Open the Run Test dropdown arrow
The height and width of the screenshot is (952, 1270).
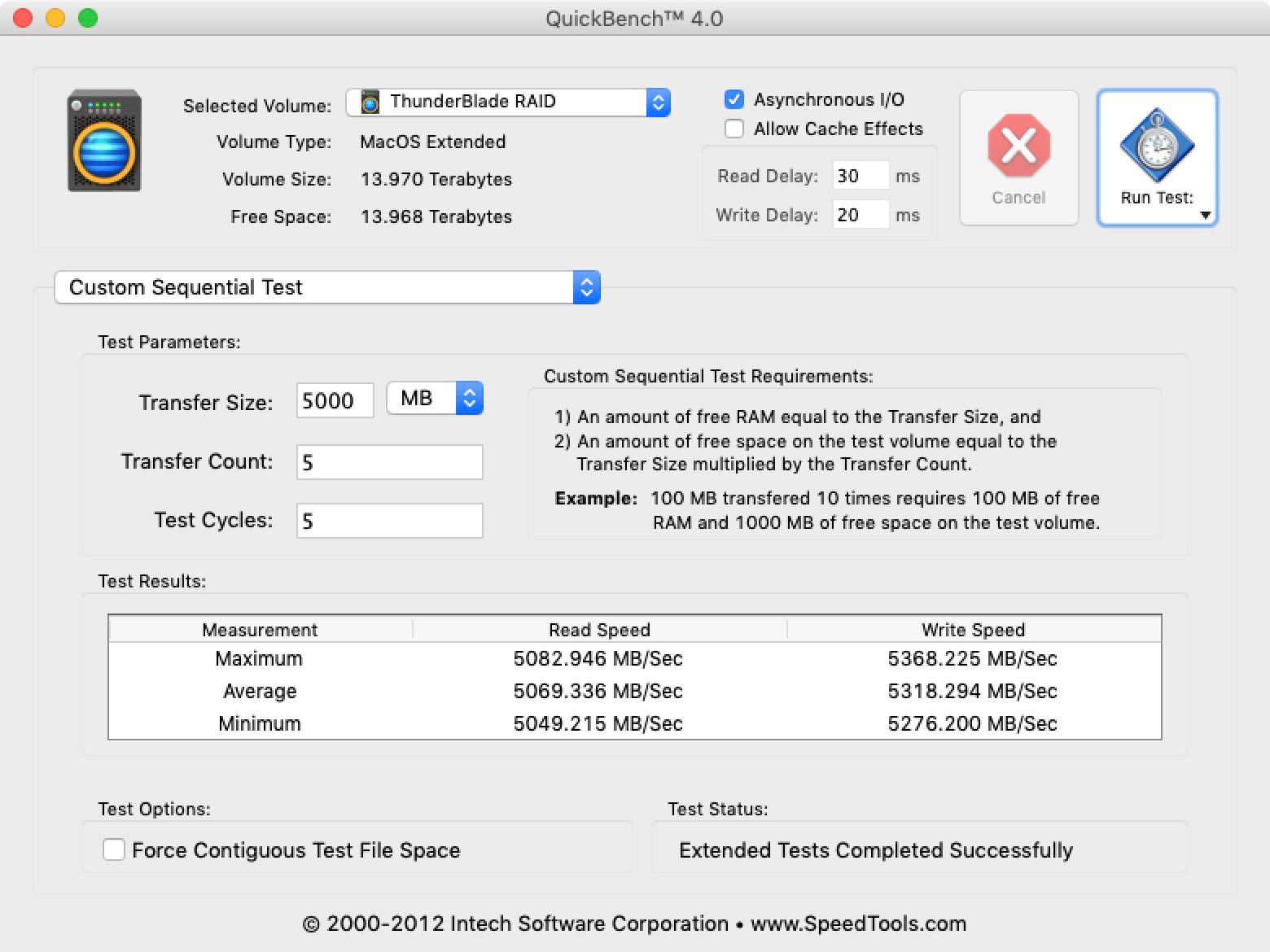[x=1206, y=216]
